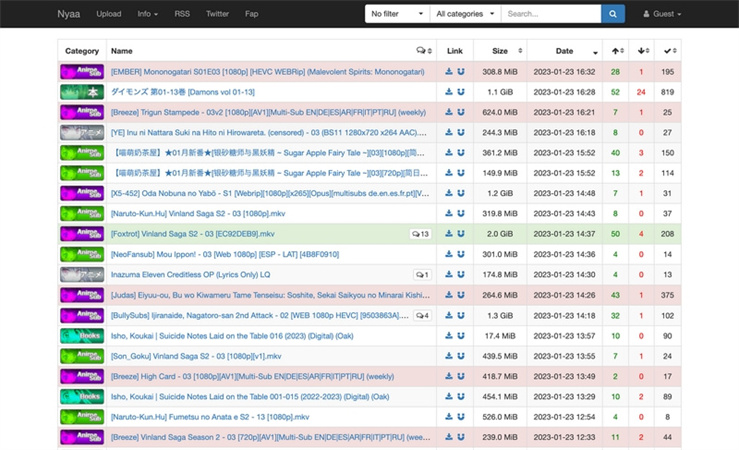Screen dimensions: 739x450
Task: Open the Guest user dropdown
Action: pos(662,14)
